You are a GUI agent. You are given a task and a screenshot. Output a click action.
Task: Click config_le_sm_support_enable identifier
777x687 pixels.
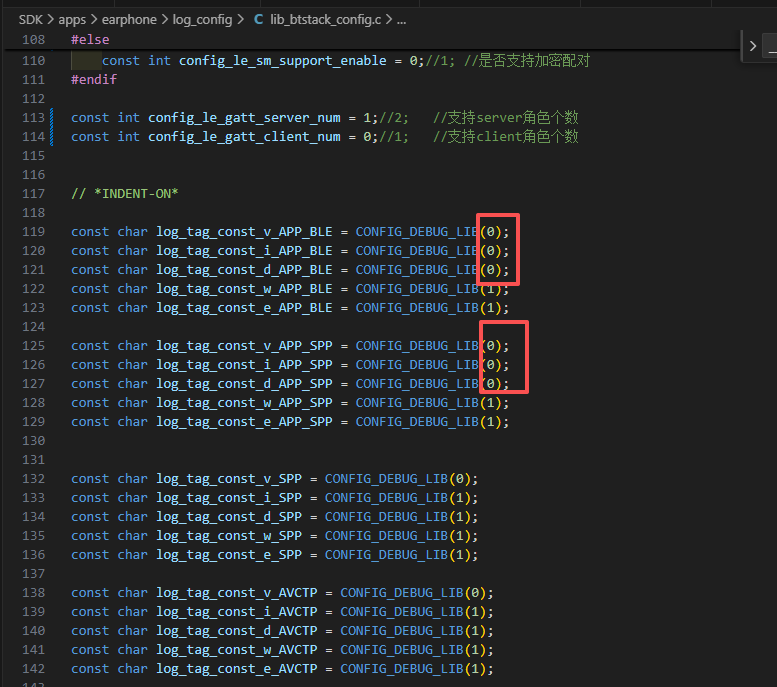tap(282, 61)
